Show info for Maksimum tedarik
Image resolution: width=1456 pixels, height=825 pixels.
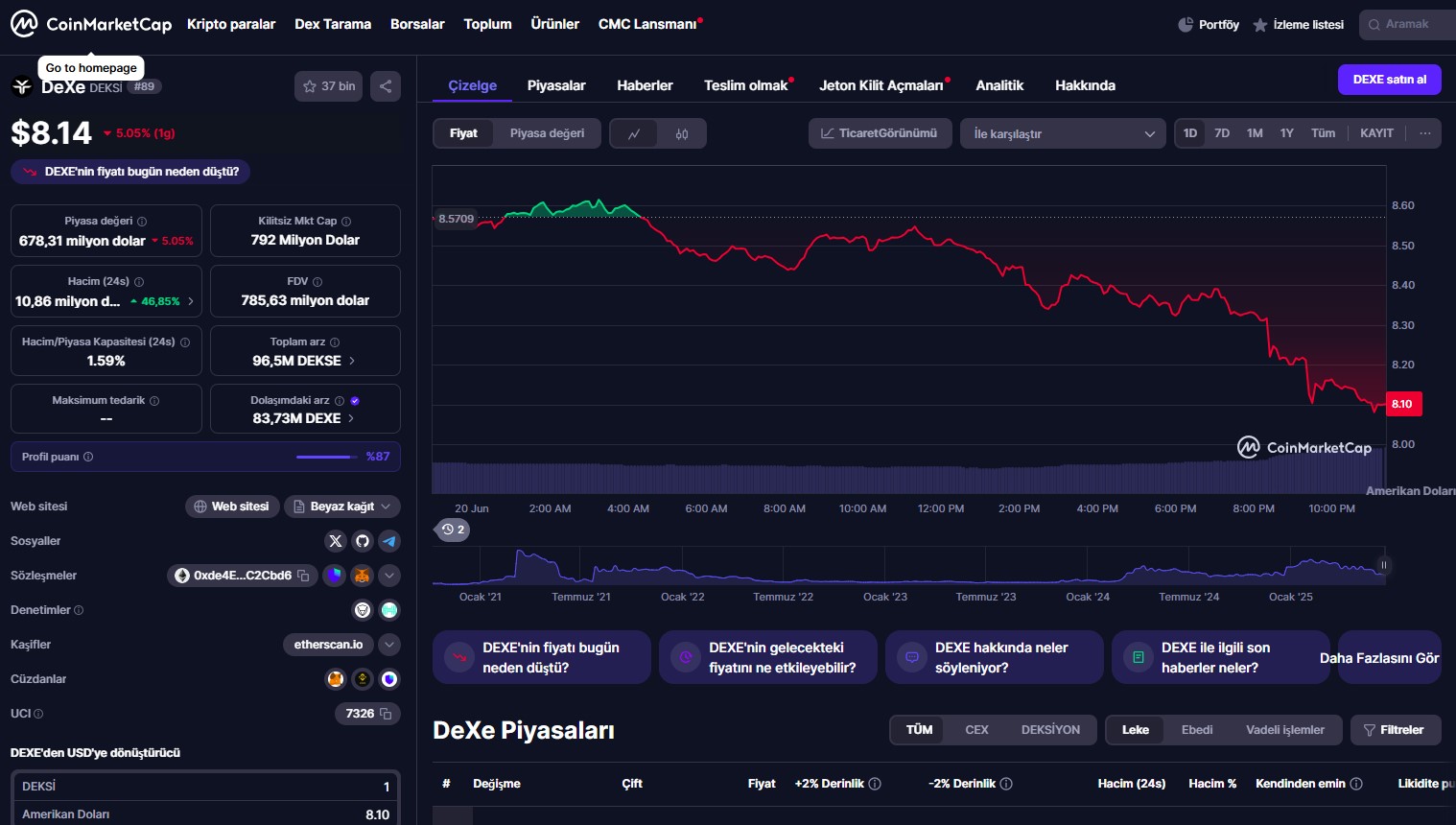pos(154,401)
